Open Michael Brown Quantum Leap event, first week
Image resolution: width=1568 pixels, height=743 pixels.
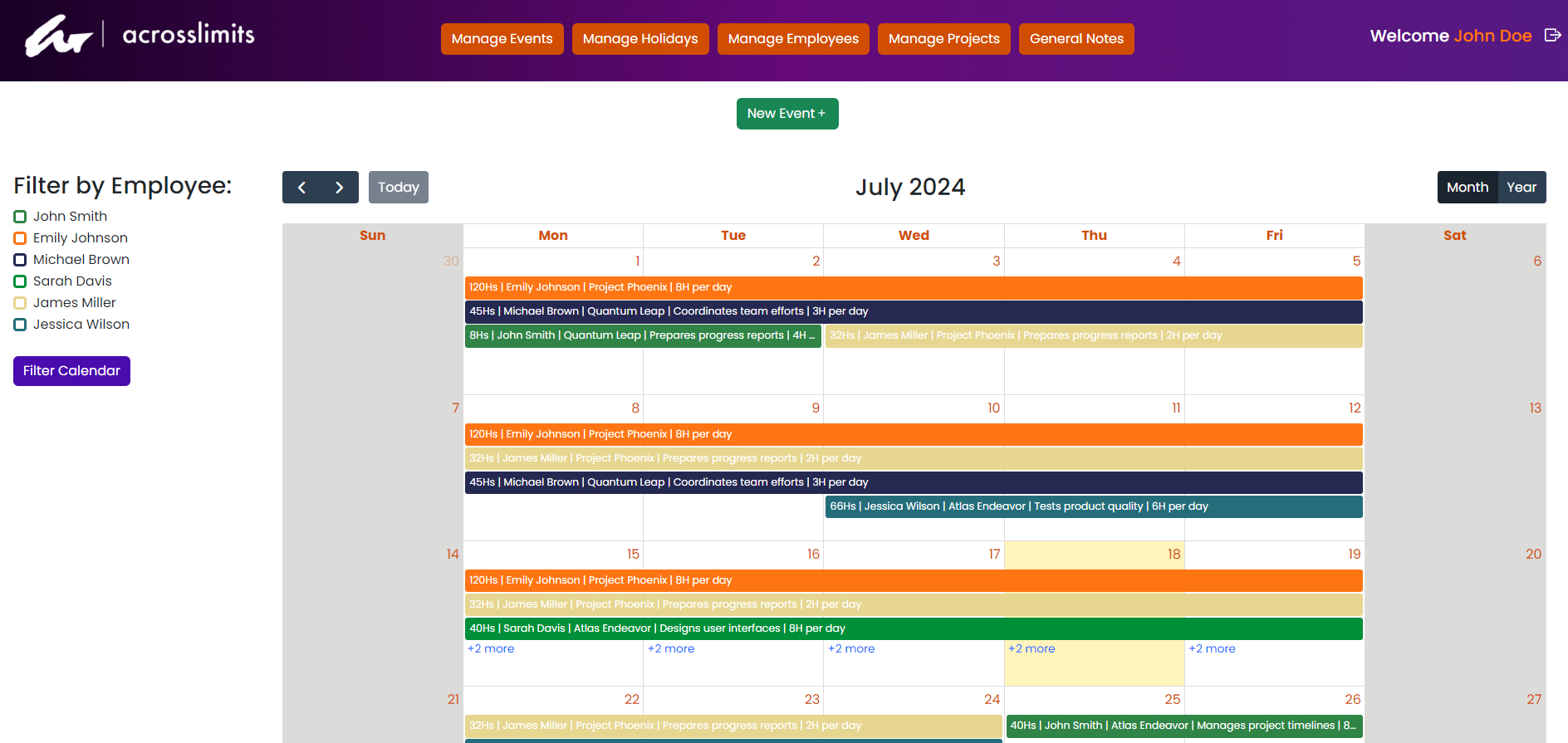coord(914,311)
